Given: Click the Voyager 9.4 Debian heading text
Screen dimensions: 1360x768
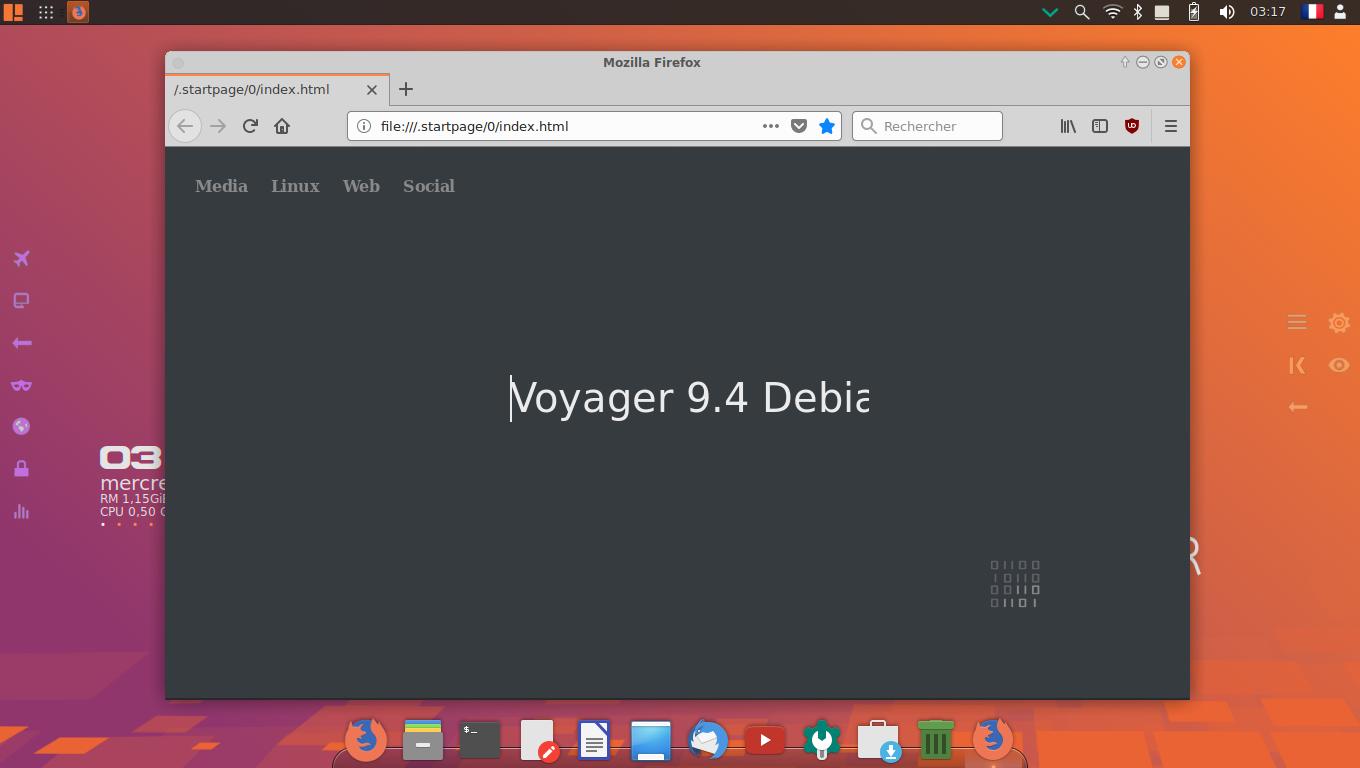Looking at the screenshot, I should pos(689,398).
